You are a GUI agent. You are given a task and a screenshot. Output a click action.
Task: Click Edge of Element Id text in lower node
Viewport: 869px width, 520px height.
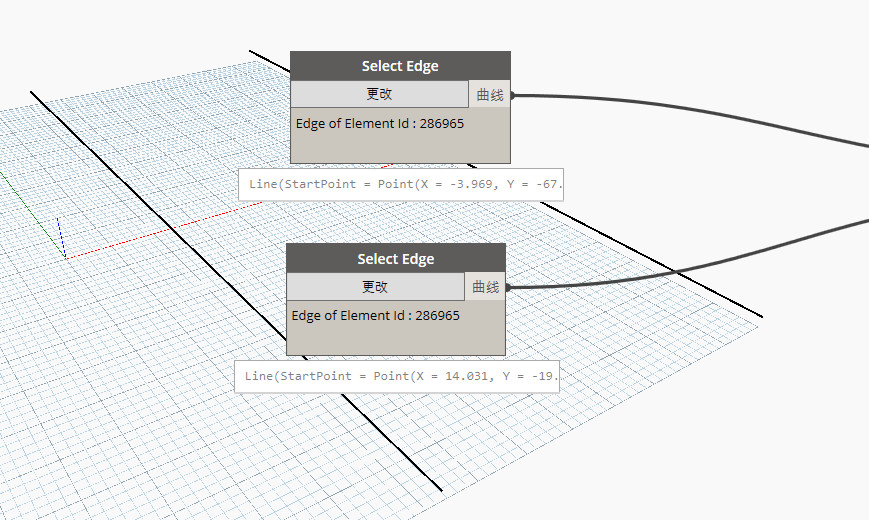click(x=376, y=316)
